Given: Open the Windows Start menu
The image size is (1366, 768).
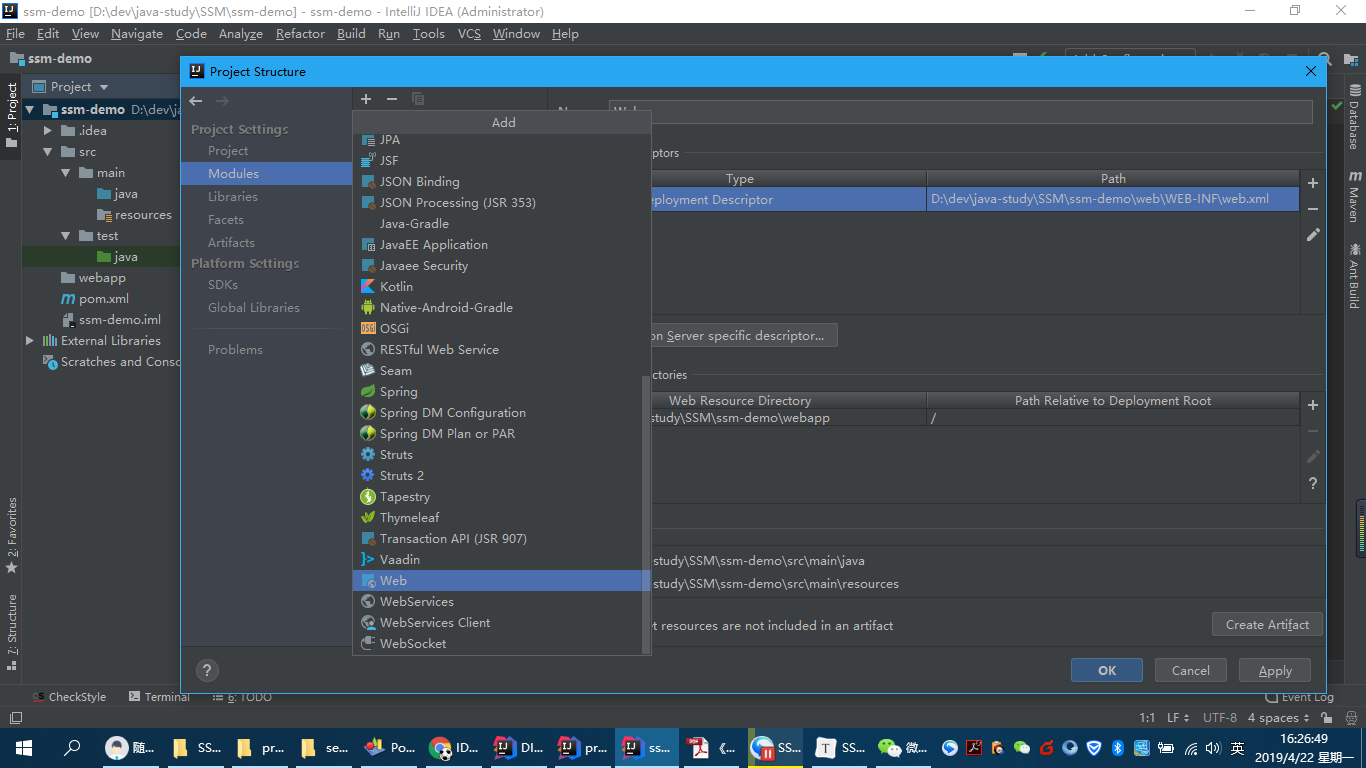Looking at the screenshot, I should click(24, 748).
